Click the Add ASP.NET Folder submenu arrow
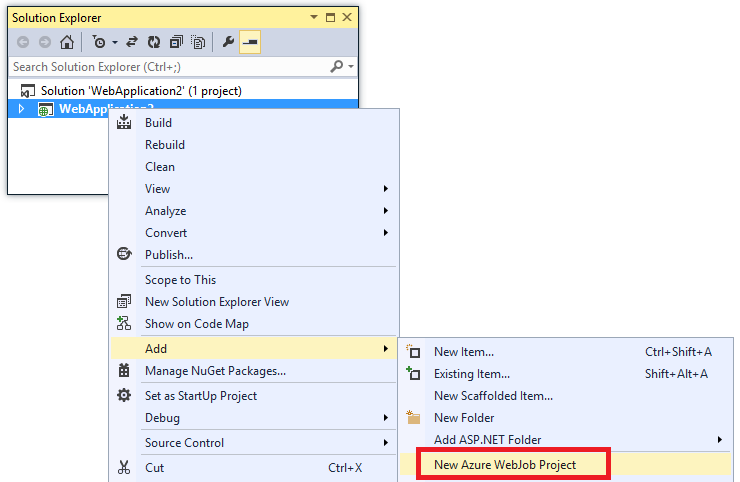Viewport: 740px width, 482px height. (720, 440)
